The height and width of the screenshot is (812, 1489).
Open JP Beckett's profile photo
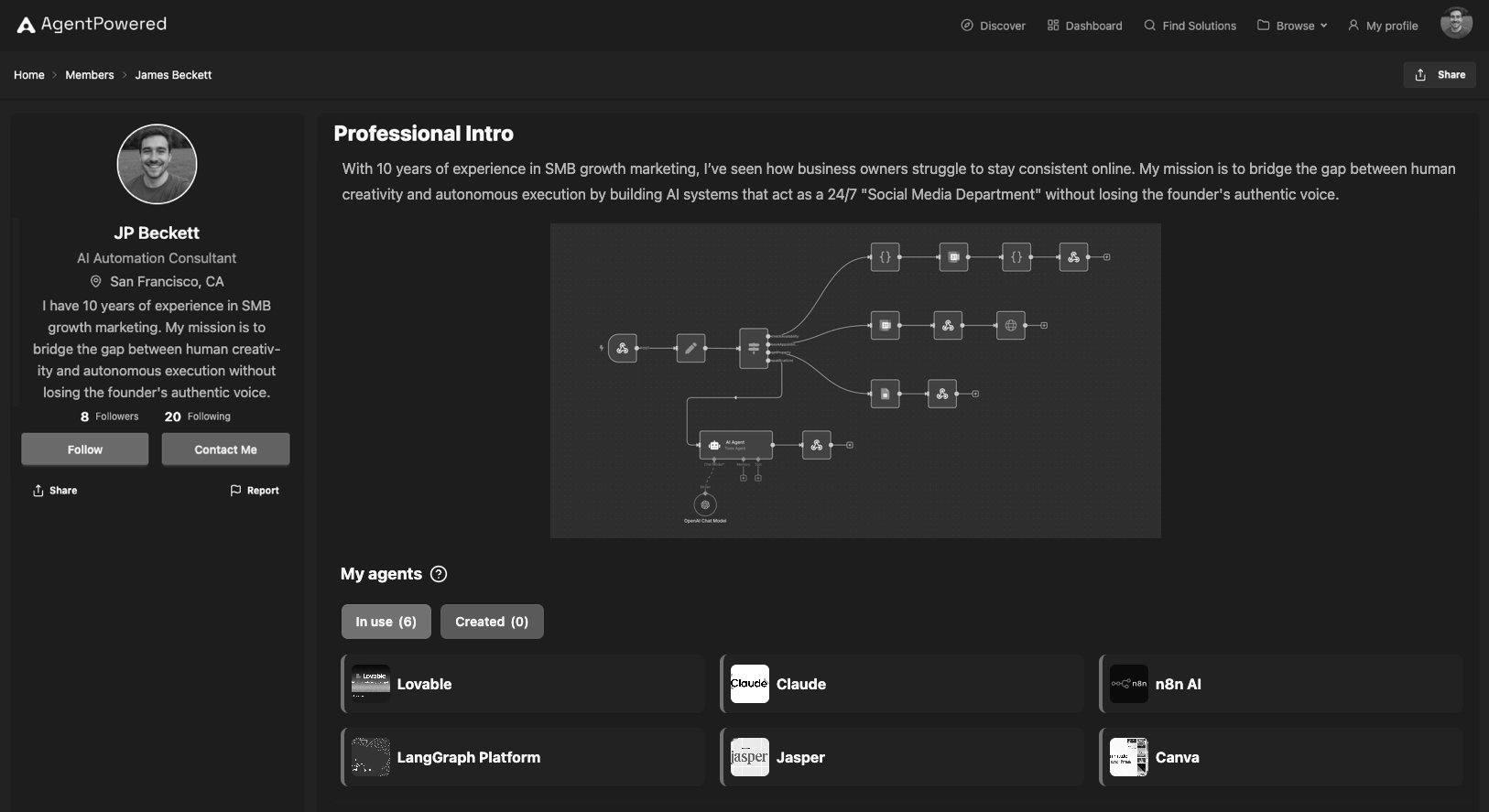(x=157, y=164)
